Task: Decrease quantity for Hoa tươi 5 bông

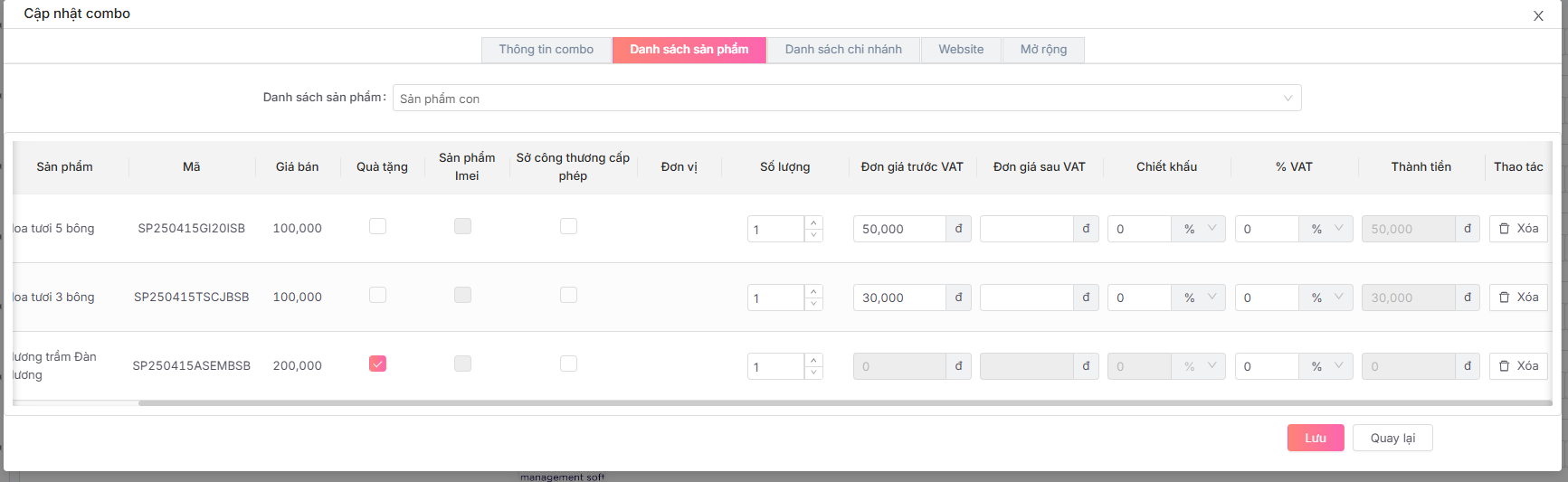Action: pyautogui.click(x=813, y=235)
